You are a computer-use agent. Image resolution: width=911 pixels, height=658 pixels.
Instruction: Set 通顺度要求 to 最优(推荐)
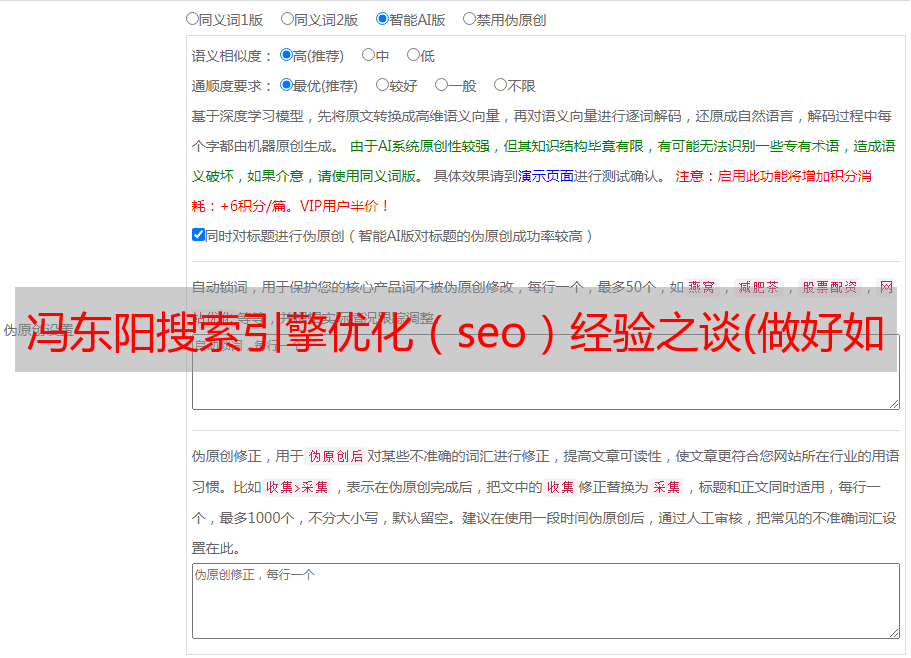(286, 85)
